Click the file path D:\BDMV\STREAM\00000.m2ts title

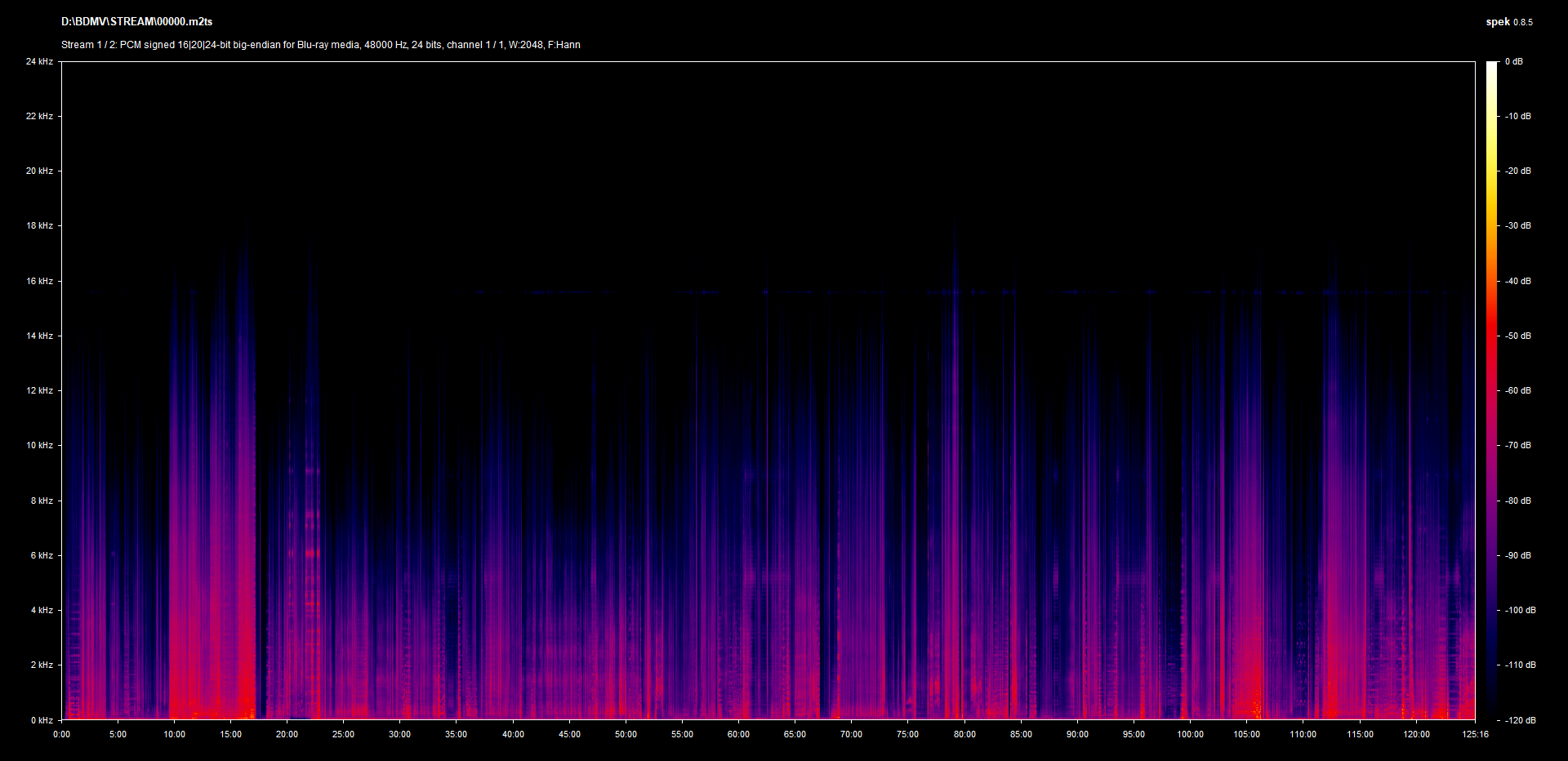136,22
